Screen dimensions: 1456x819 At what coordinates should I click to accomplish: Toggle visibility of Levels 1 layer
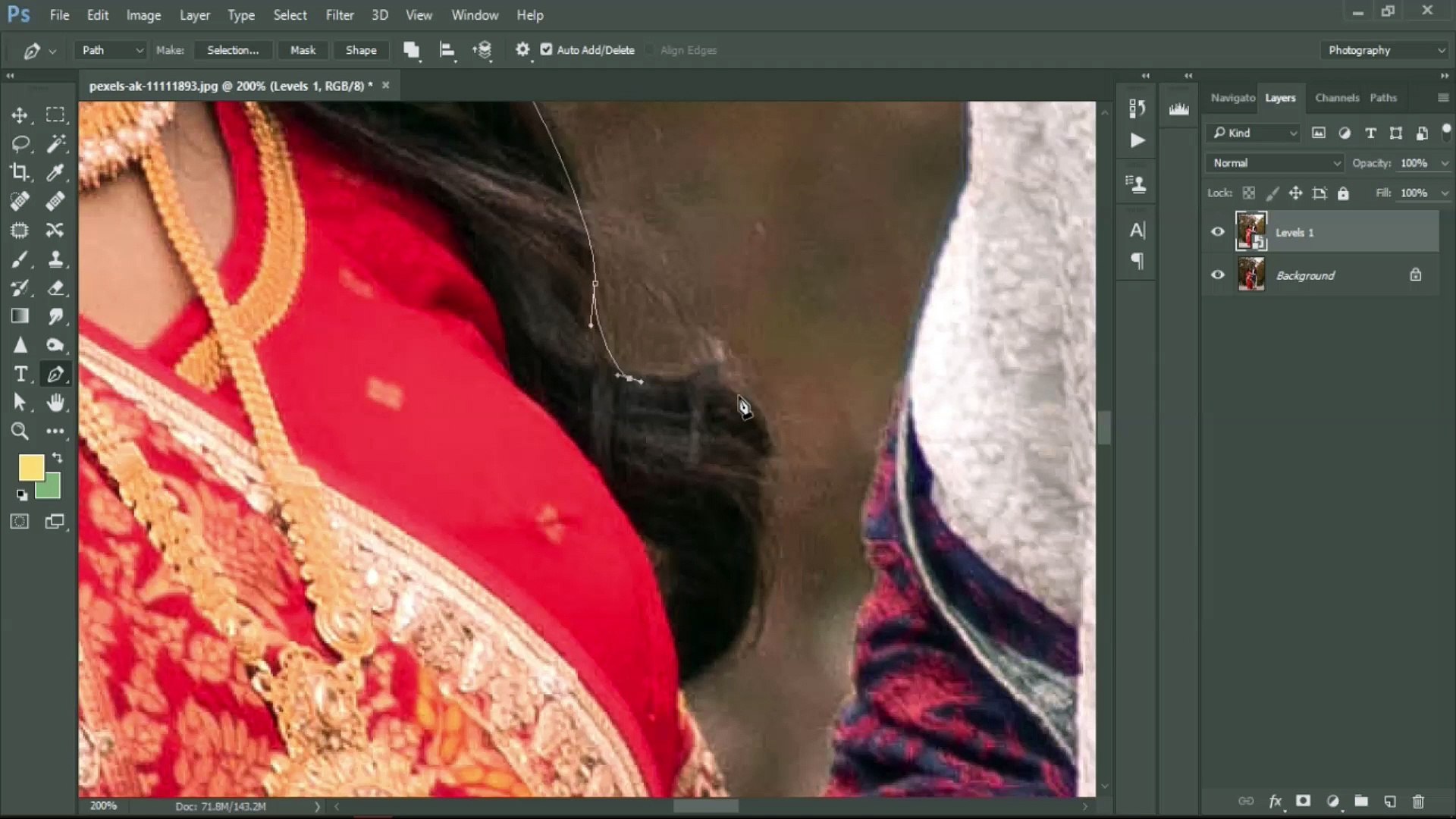(x=1218, y=232)
